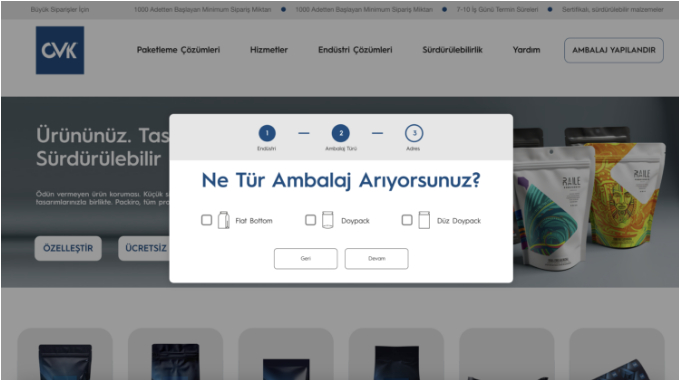The image size is (679, 380).
Task: Jump to step 3 Adres circle
Action: pyautogui.click(x=414, y=133)
